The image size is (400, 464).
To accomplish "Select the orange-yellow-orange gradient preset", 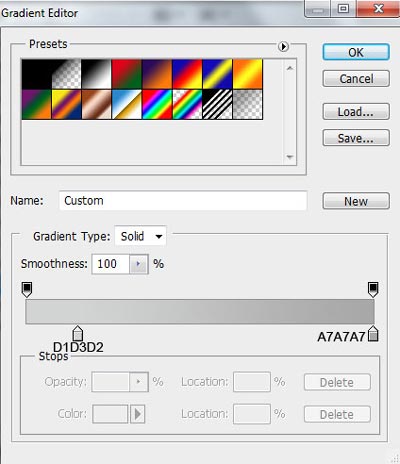I will tap(248, 74).
